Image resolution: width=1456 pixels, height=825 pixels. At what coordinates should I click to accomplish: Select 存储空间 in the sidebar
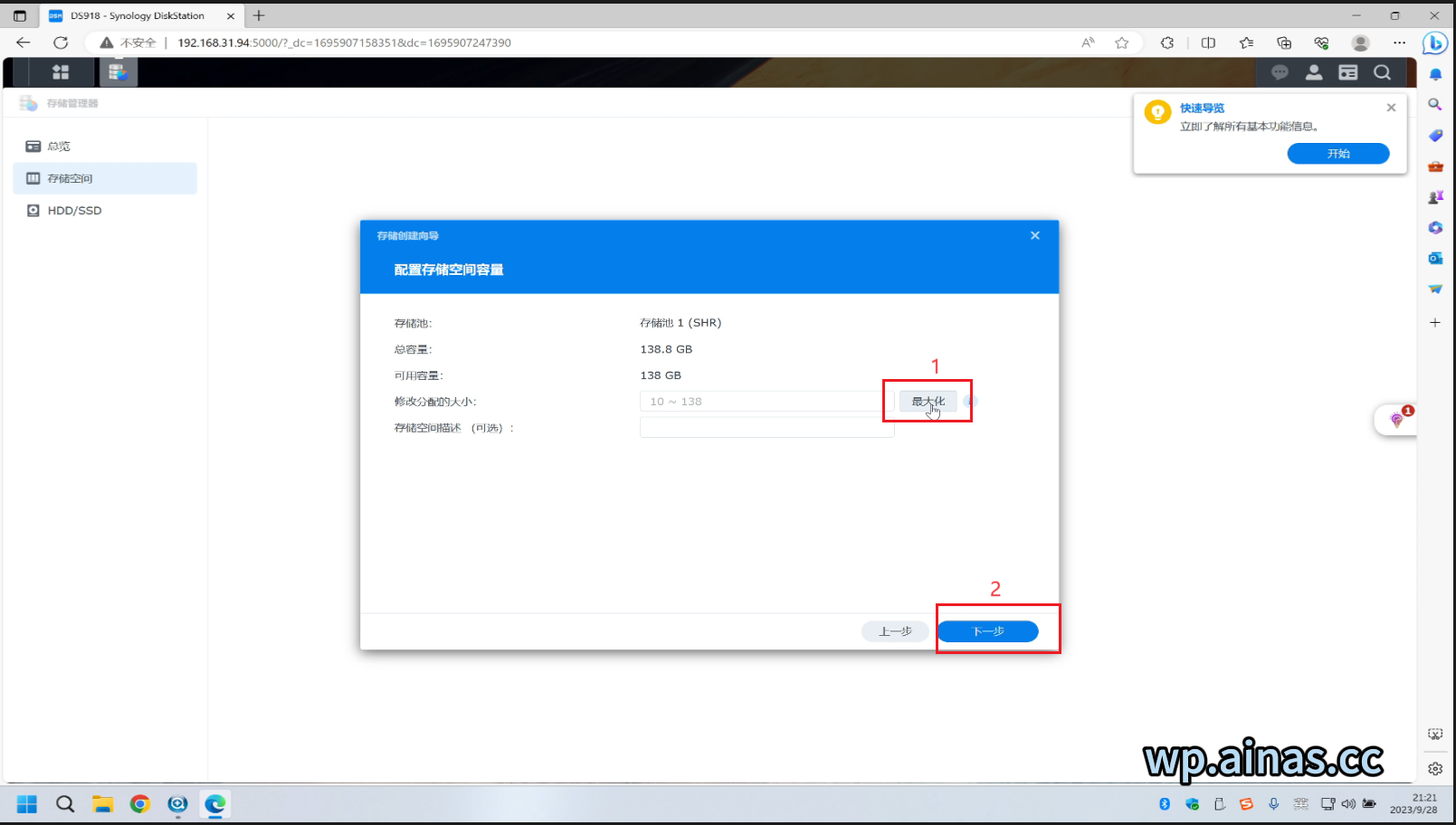pos(70,178)
